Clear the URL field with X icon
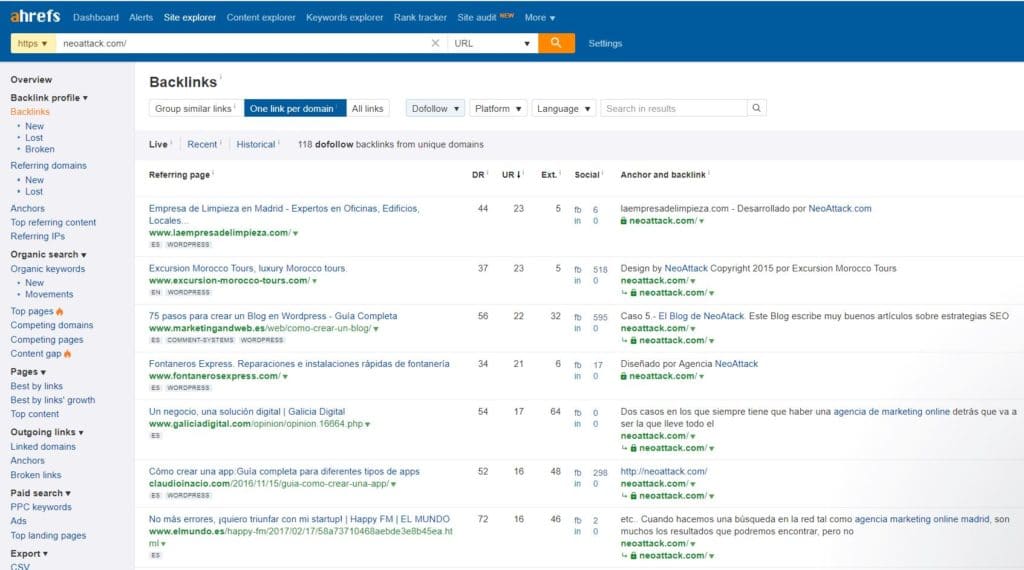Viewport: 1024px width, 570px height. (435, 43)
